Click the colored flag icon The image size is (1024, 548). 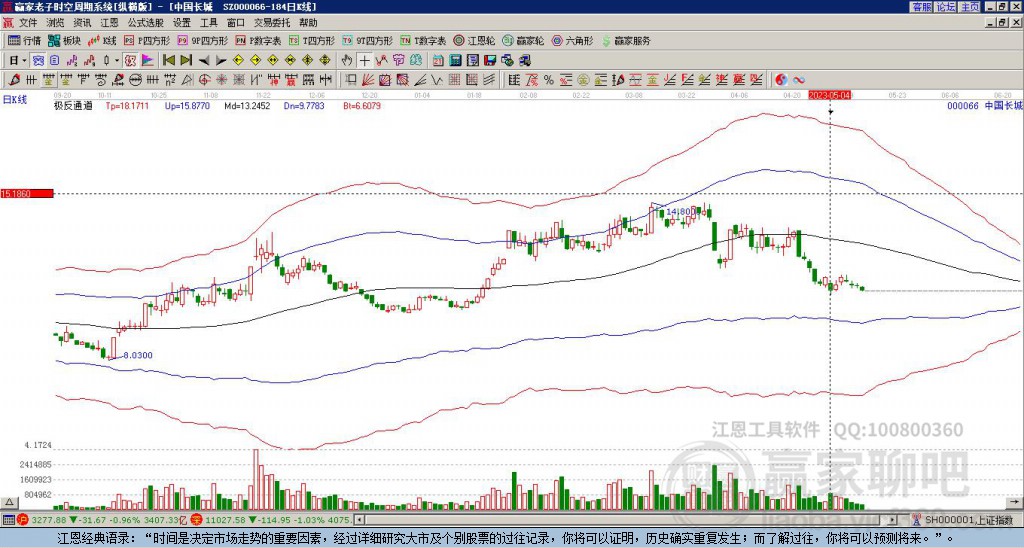148,60
